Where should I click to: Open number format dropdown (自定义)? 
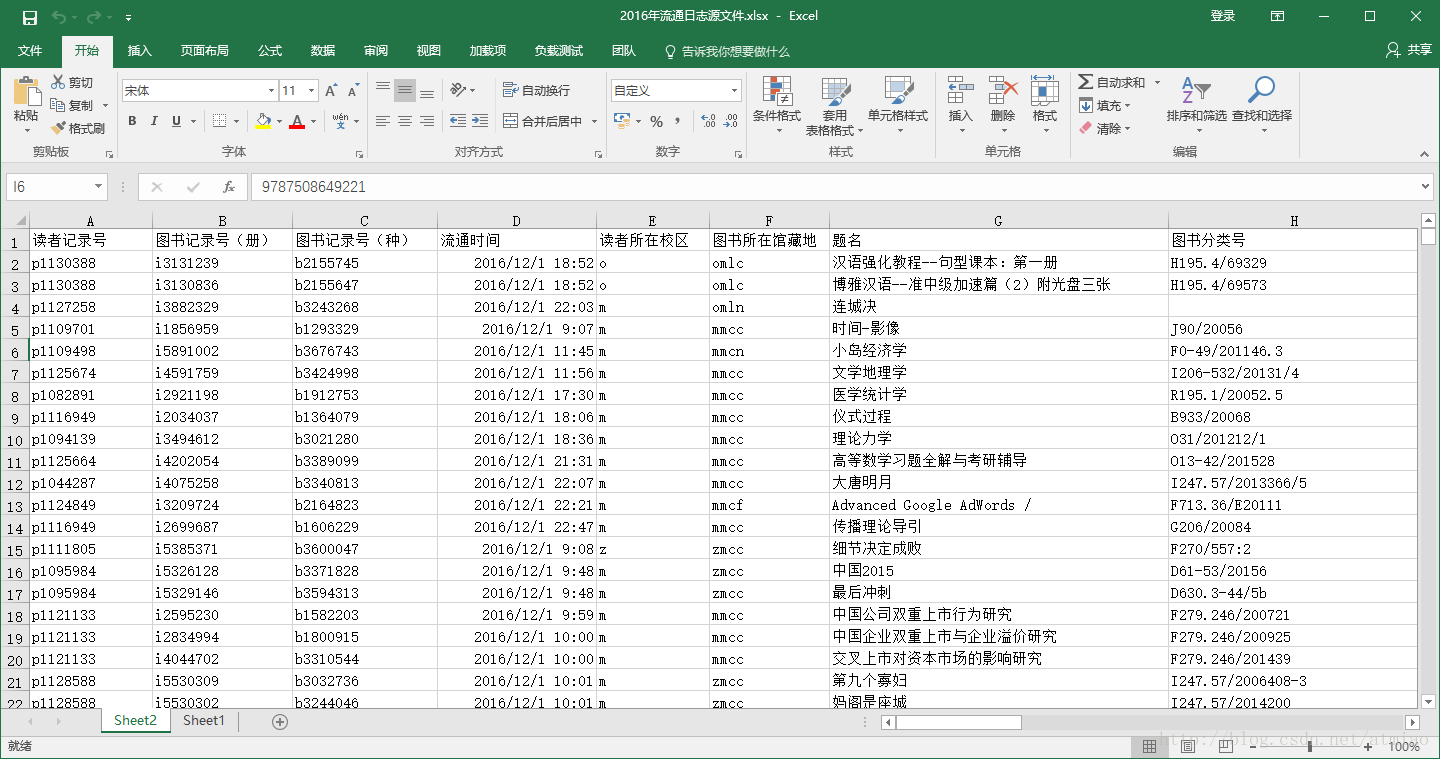pyautogui.click(x=734, y=91)
